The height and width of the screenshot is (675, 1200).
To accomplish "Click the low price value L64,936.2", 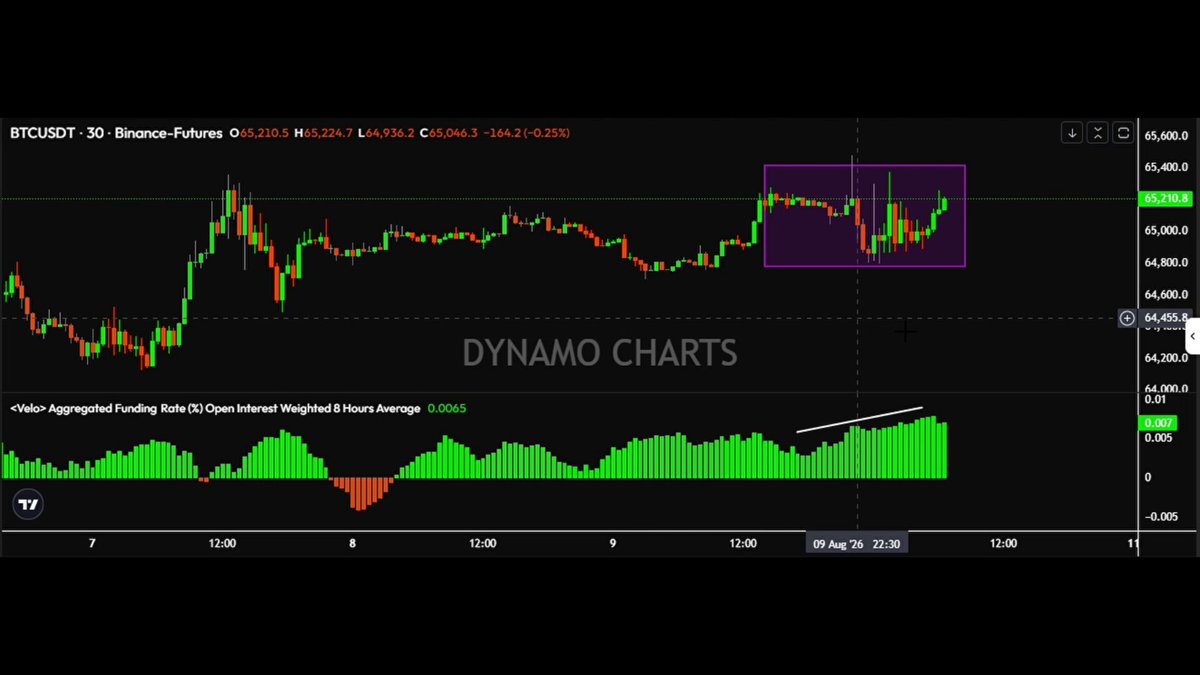I will [386, 133].
